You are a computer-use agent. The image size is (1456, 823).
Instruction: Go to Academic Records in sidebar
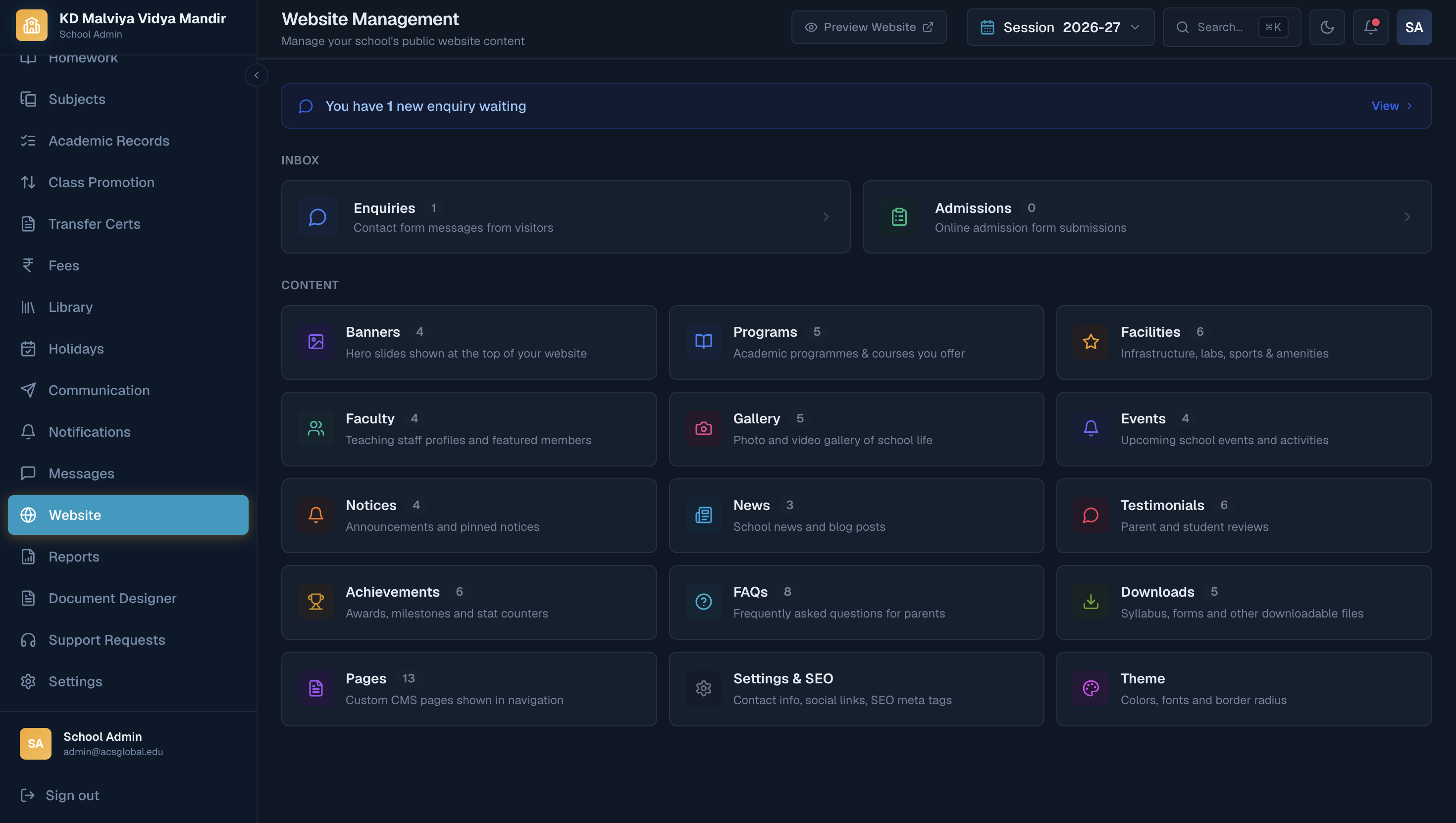[x=128, y=141]
